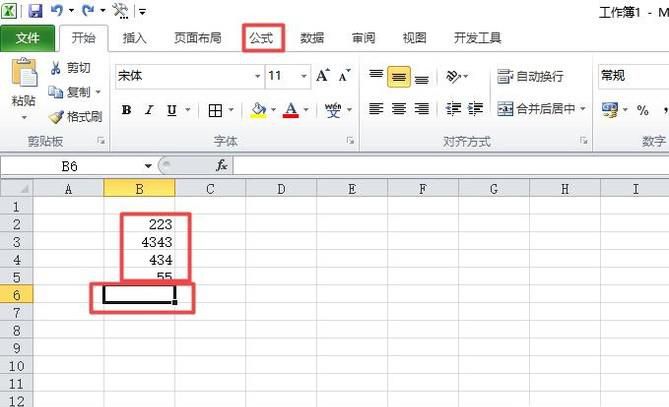Toggle Underline formatting

tap(172, 110)
